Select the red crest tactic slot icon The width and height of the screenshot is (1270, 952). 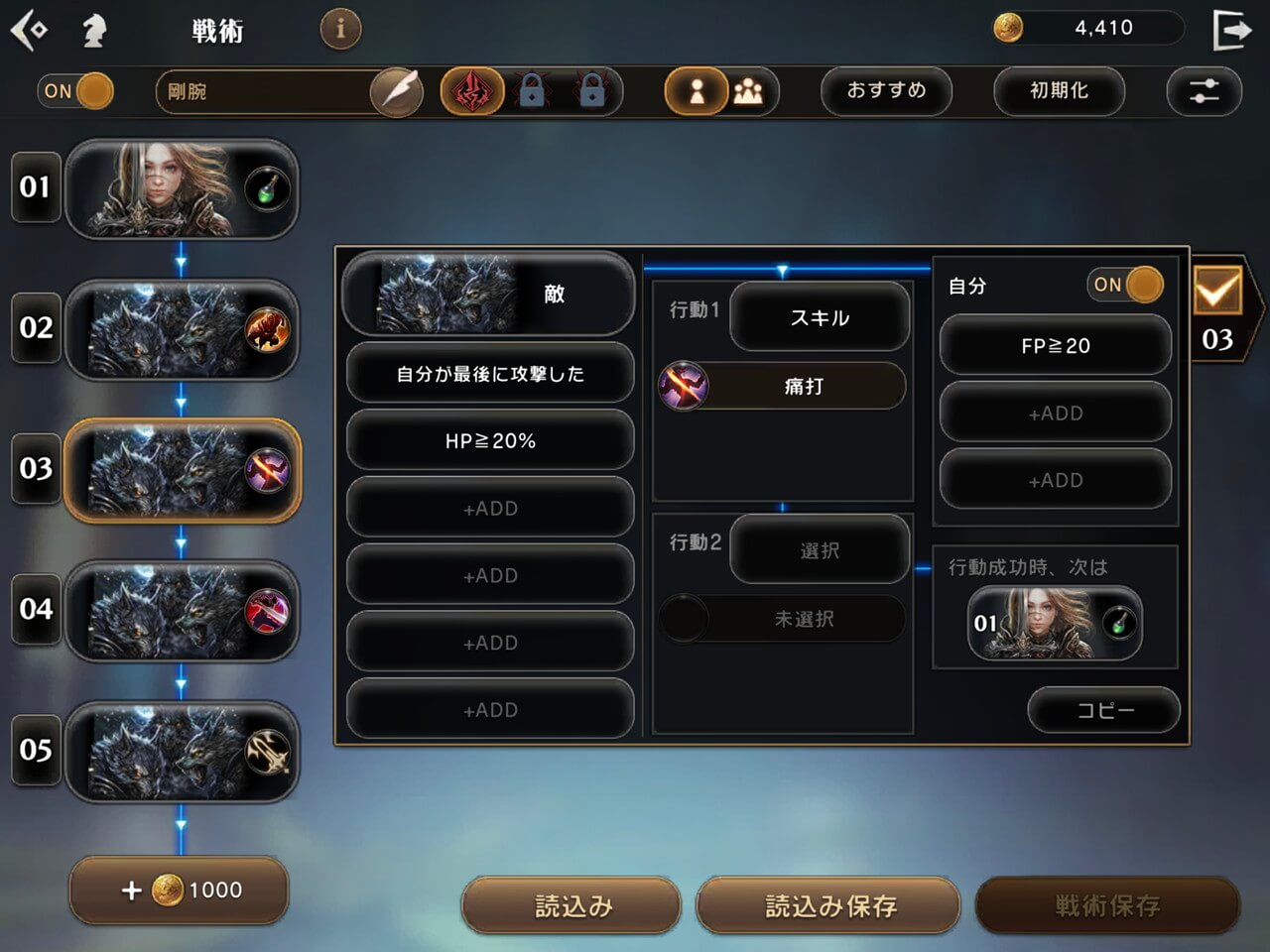pos(472,92)
